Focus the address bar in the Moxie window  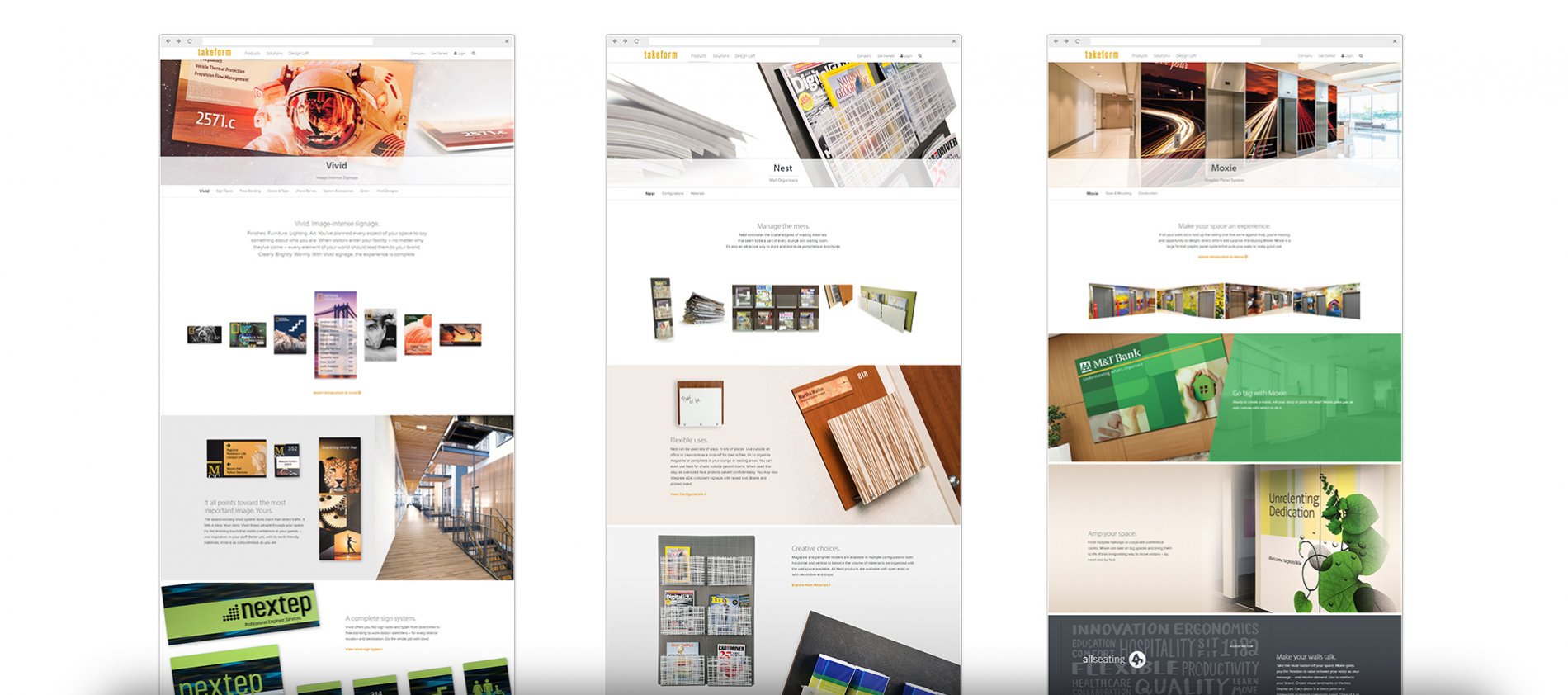click(1175, 41)
